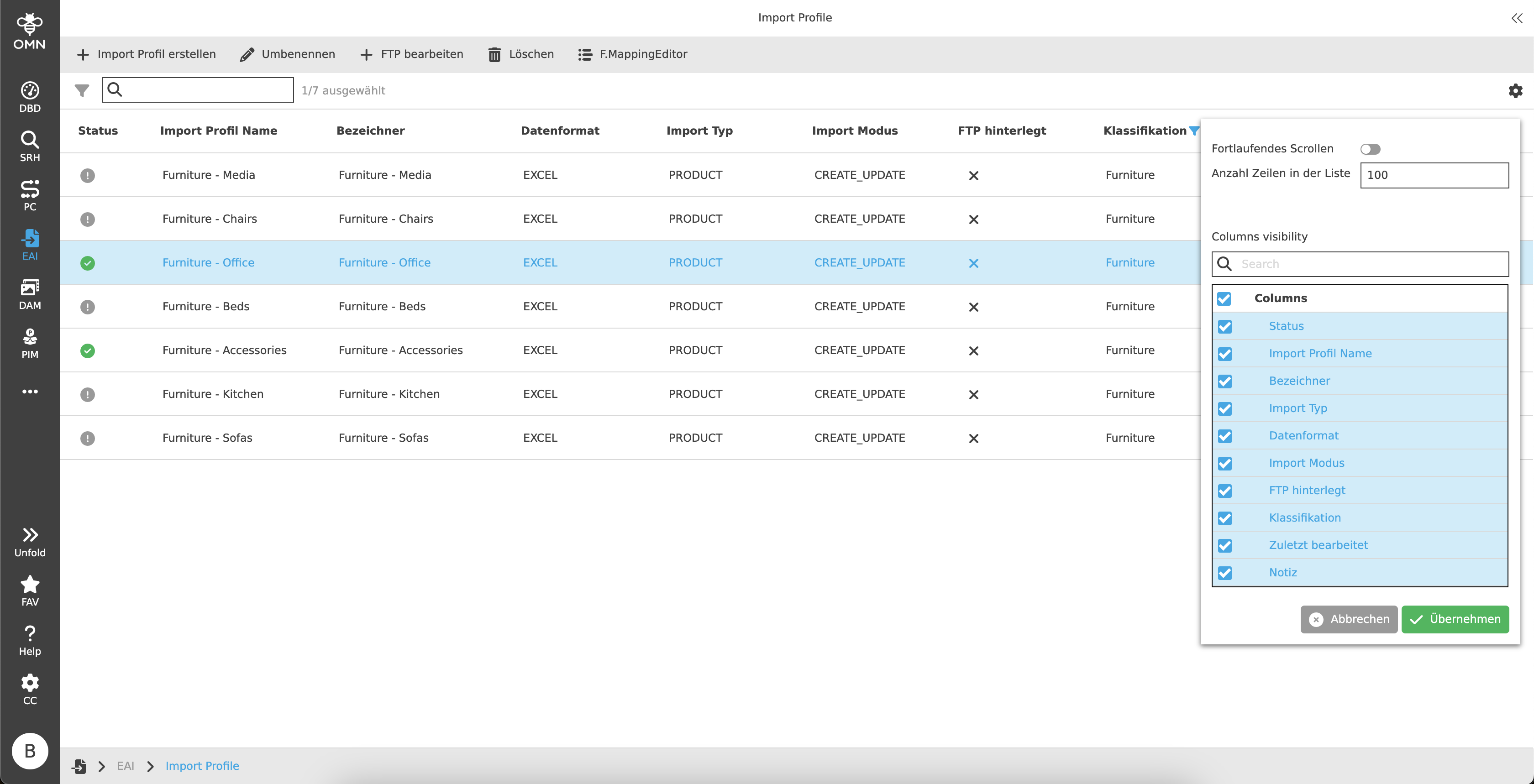Collapse panel with double chevron top right

pos(1516,18)
